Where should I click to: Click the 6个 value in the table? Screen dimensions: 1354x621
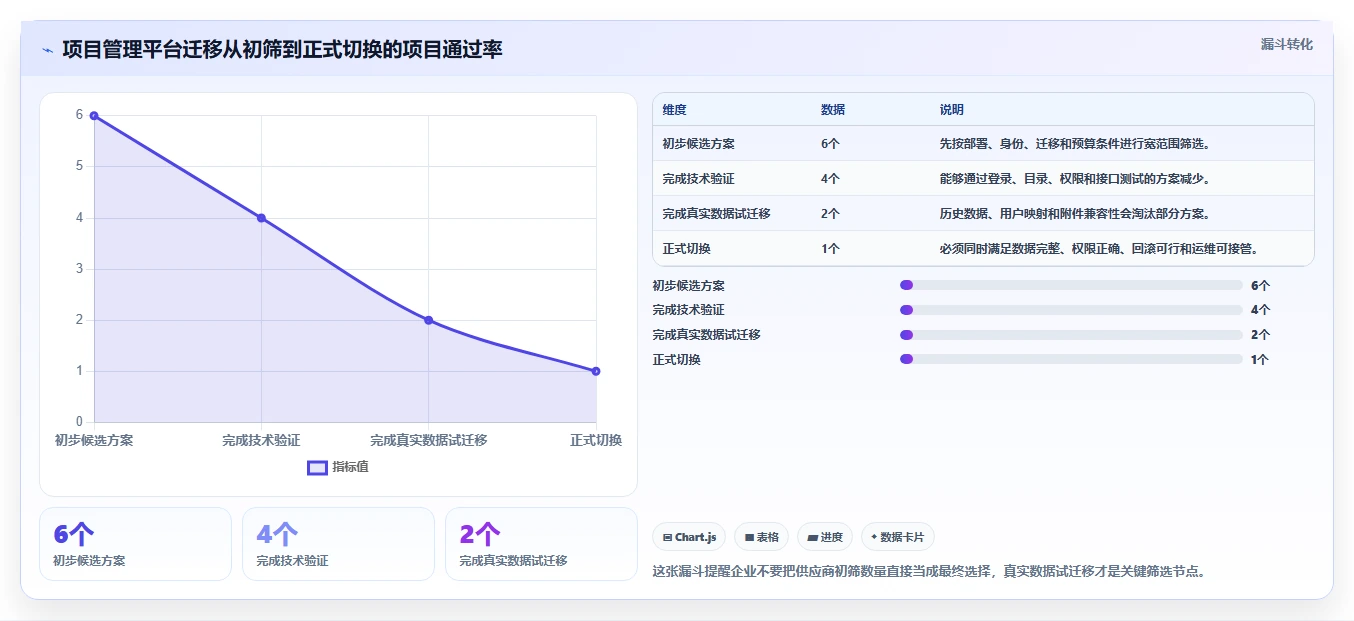[x=830, y=144]
